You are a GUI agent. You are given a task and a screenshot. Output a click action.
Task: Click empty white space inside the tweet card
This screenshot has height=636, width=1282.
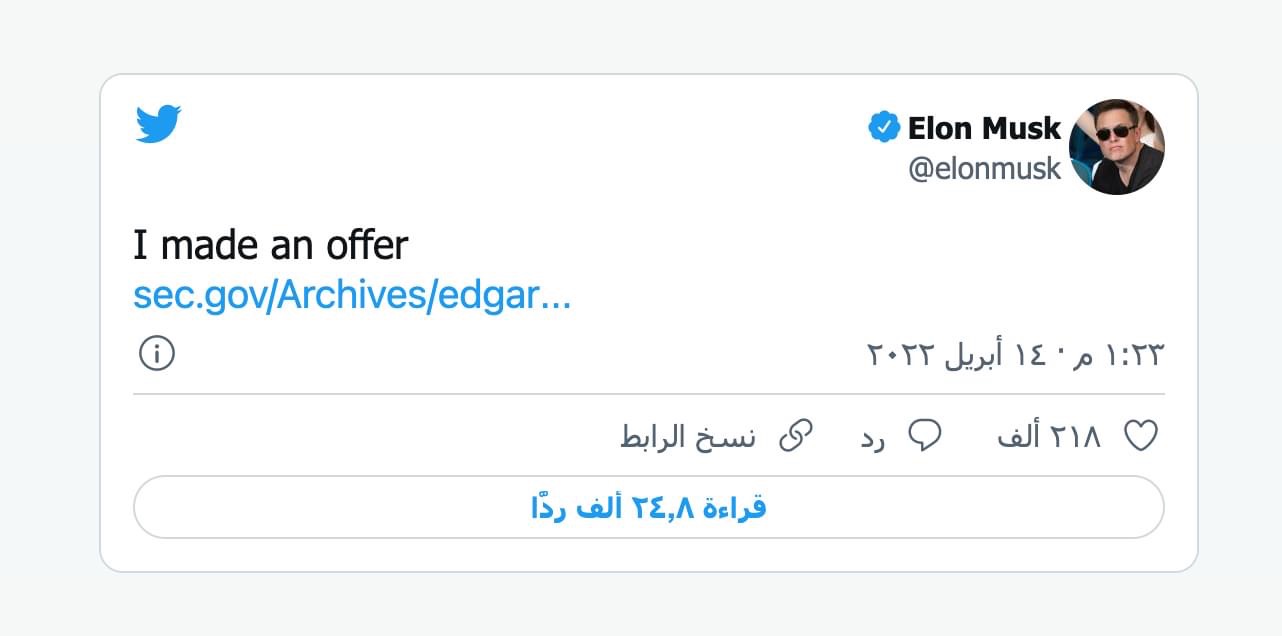tap(600, 170)
